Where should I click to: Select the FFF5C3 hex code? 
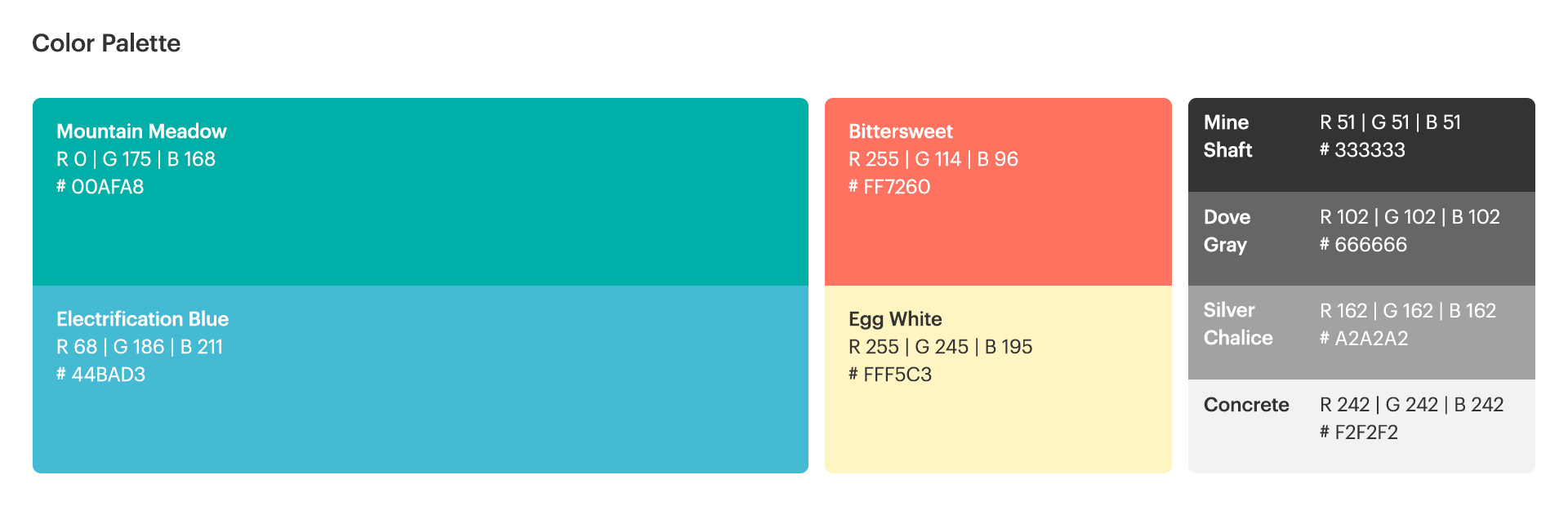(890, 375)
